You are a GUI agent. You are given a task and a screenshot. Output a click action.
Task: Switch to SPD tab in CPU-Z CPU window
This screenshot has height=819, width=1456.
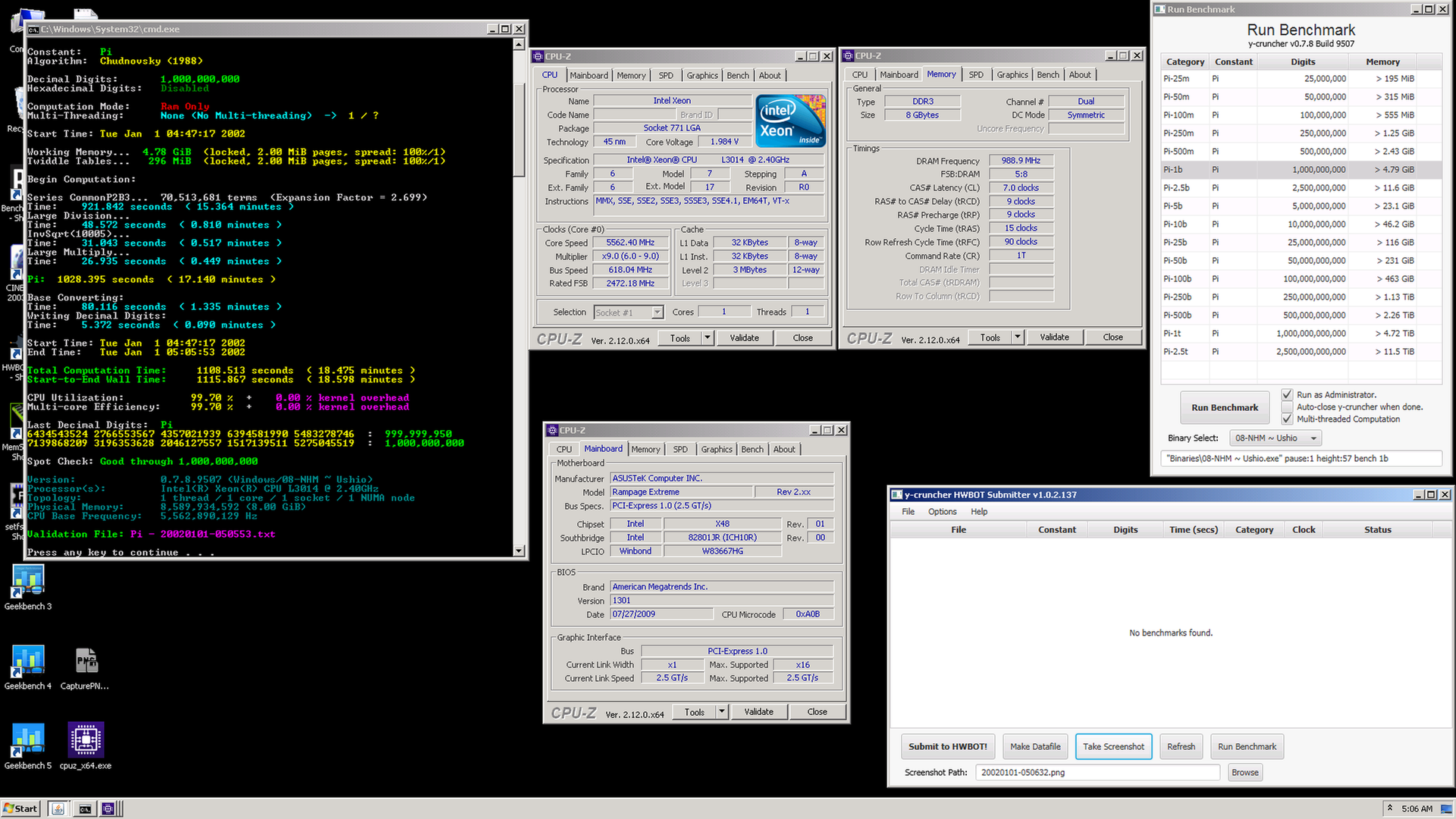[x=666, y=75]
